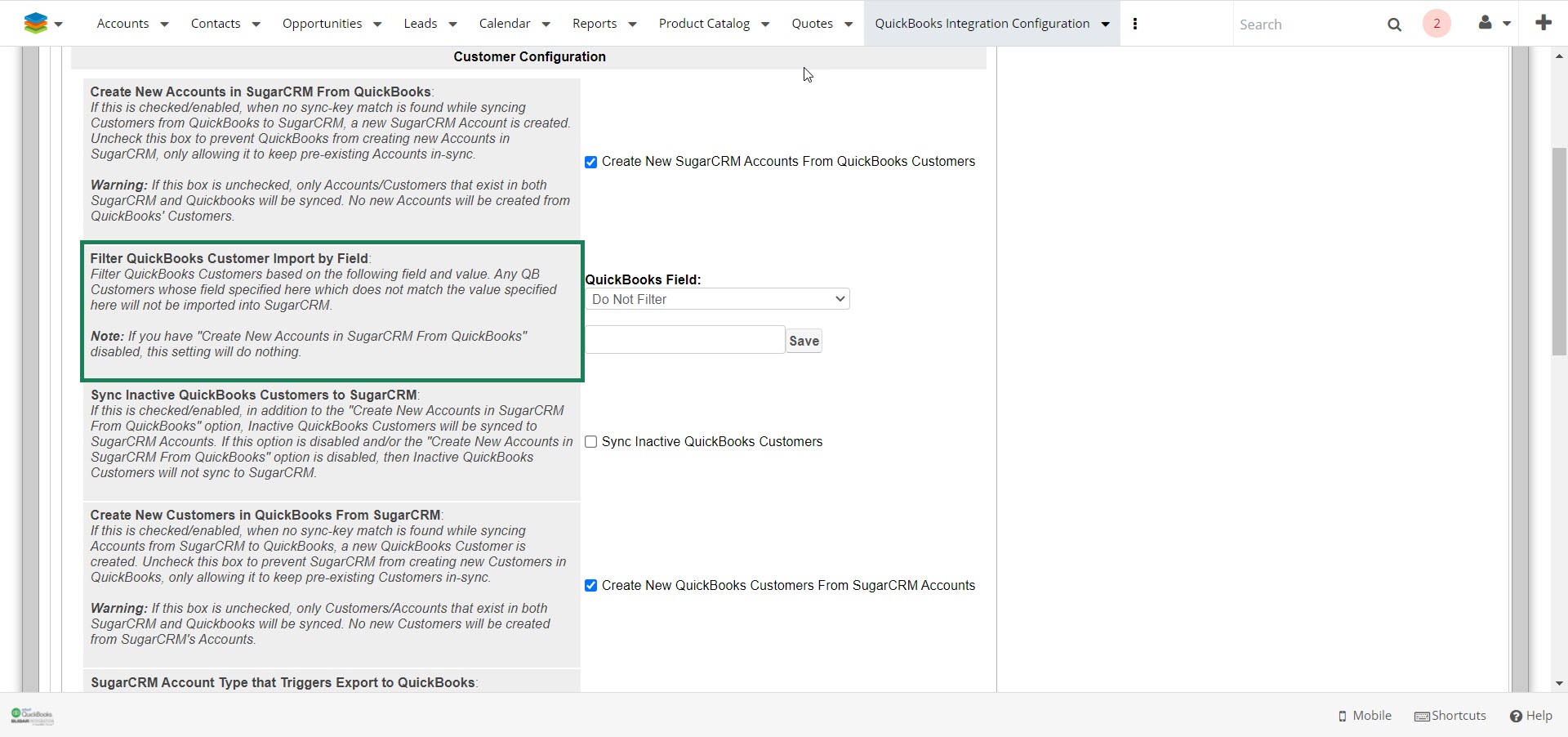This screenshot has height=737, width=1568.
Task: Open the QuickBooks Field dropdown
Action: tap(717, 299)
